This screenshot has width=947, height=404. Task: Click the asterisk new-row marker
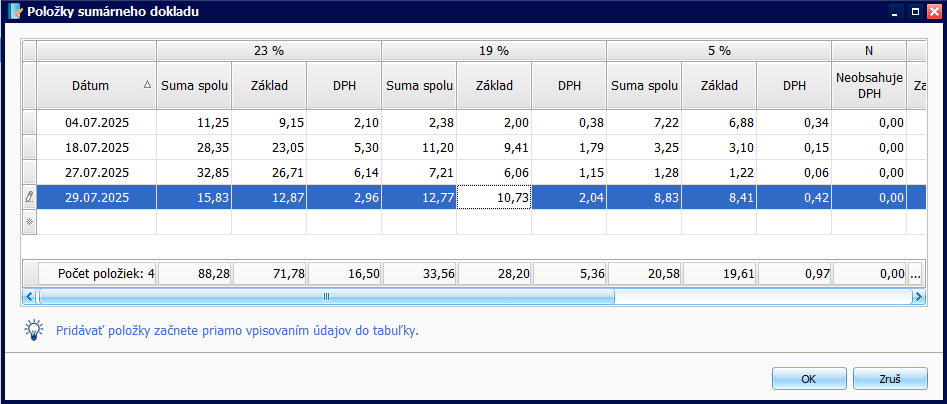(29, 223)
